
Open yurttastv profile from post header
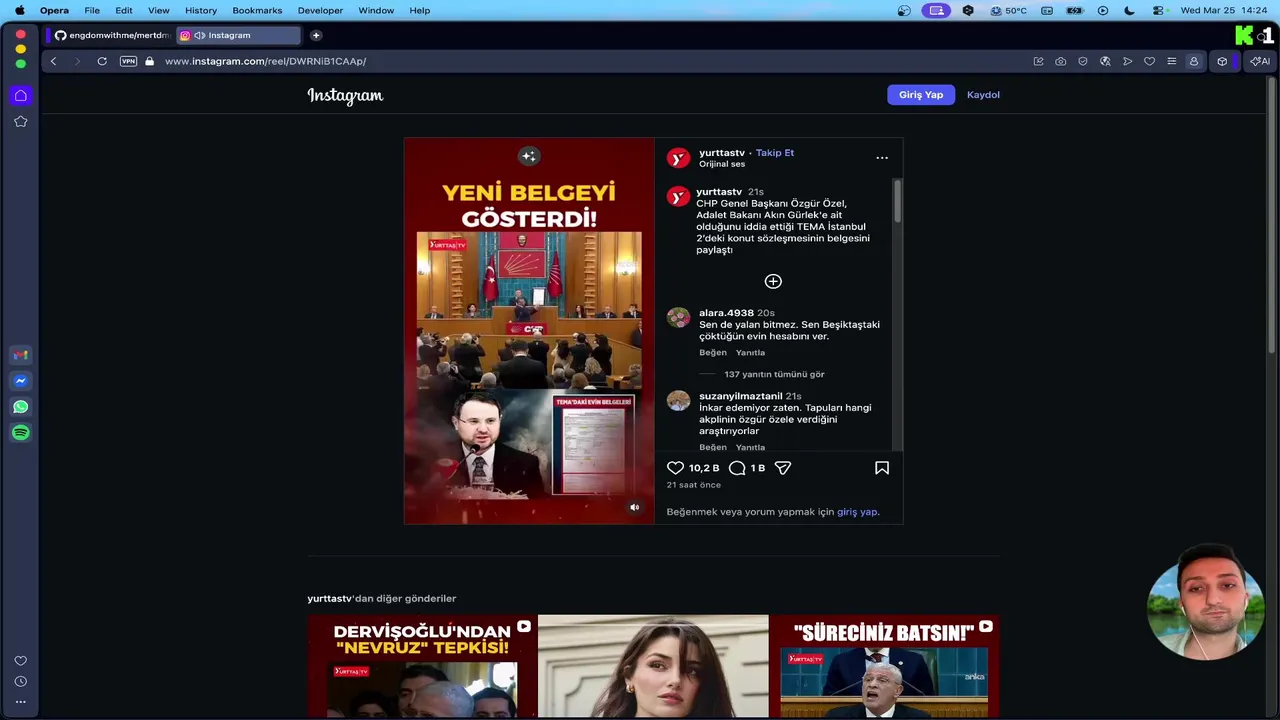(x=722, y=153)
